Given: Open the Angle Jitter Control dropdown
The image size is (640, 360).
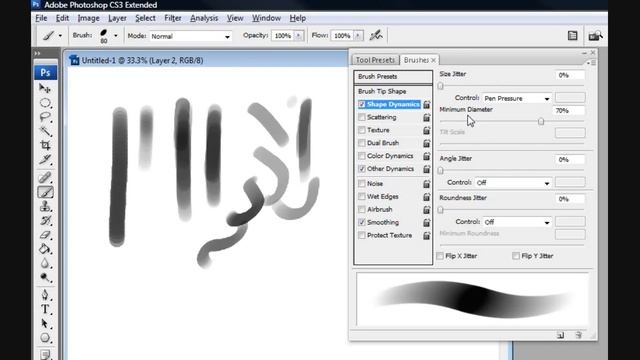Looking at the screenshot, I should tap(513, 183).
